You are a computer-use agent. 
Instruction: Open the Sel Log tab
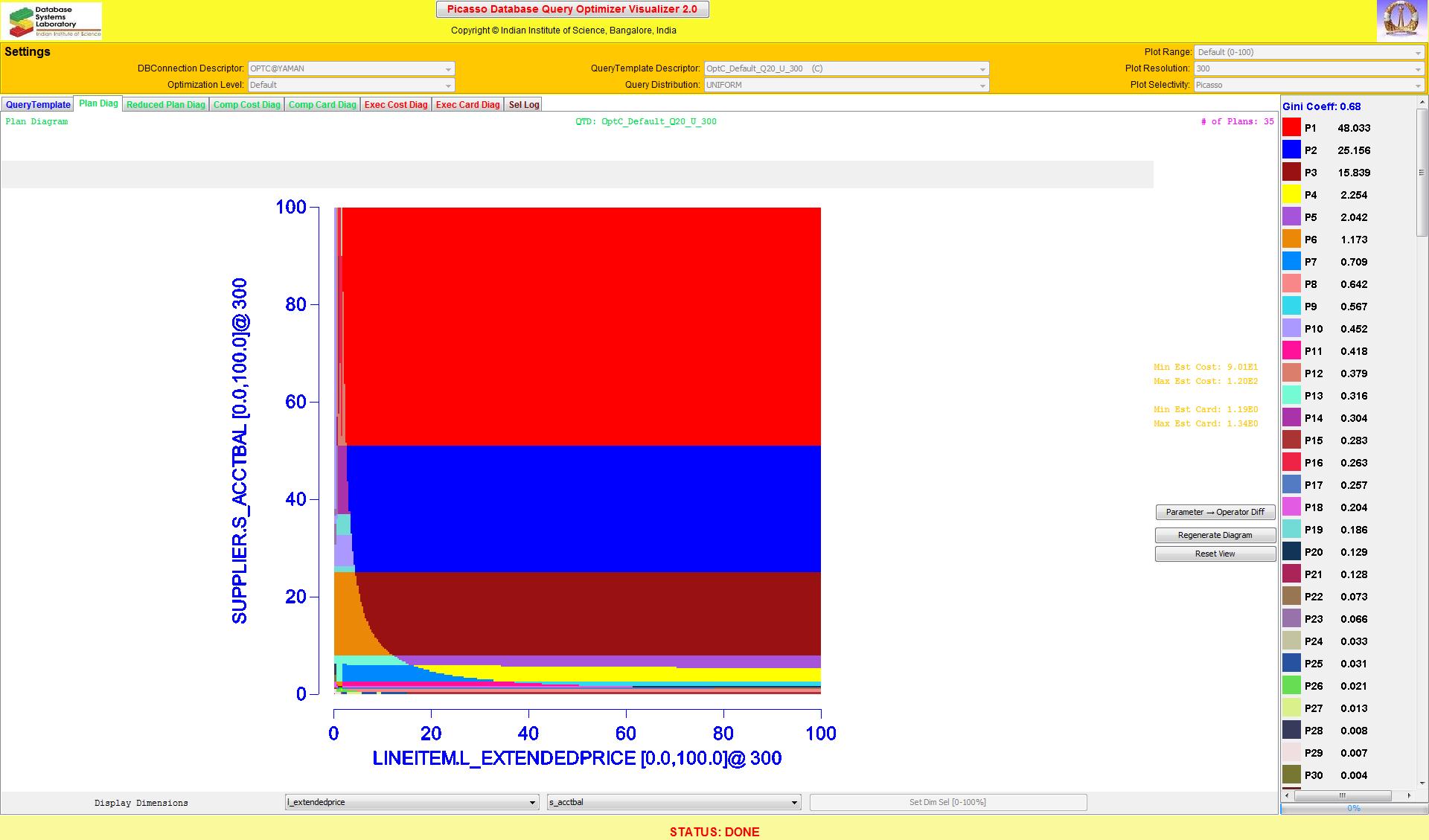pos(523,105)
